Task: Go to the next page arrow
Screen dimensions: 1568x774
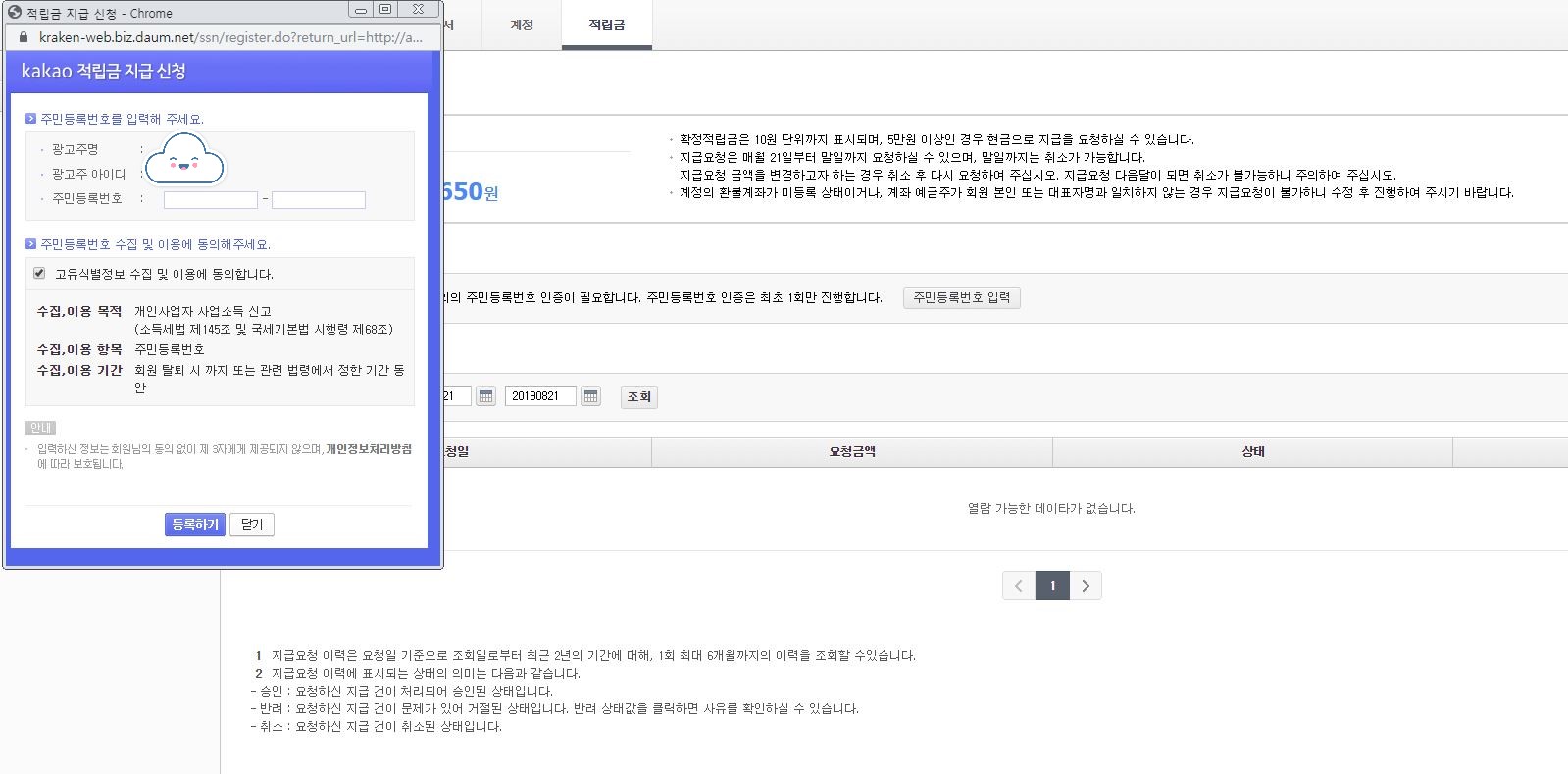Action: pyautogui.click(x=1086, y=586)
